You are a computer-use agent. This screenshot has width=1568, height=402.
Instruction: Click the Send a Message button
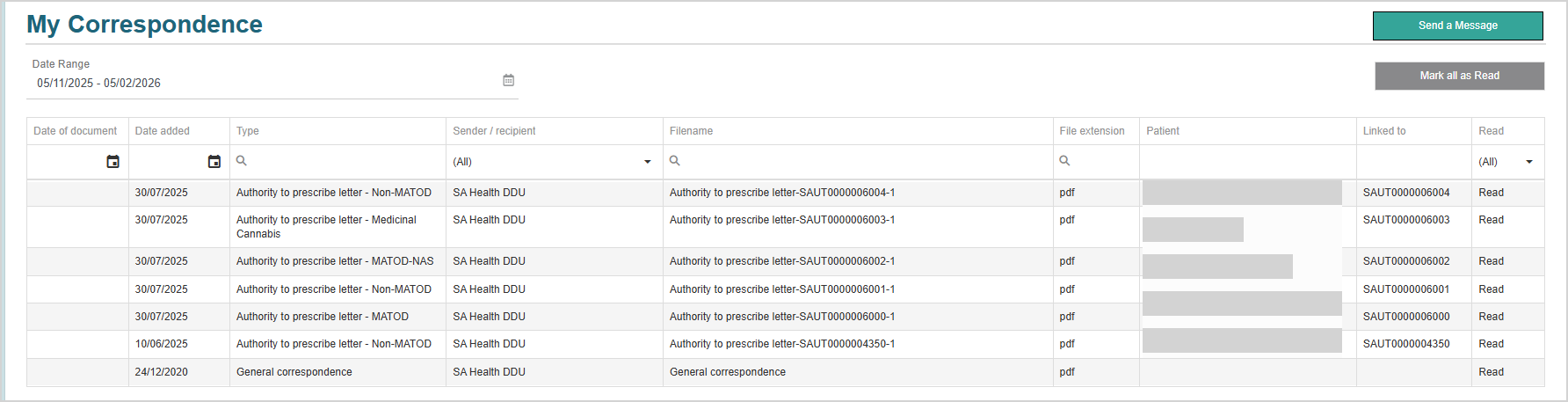click(x=1457, y=26)
